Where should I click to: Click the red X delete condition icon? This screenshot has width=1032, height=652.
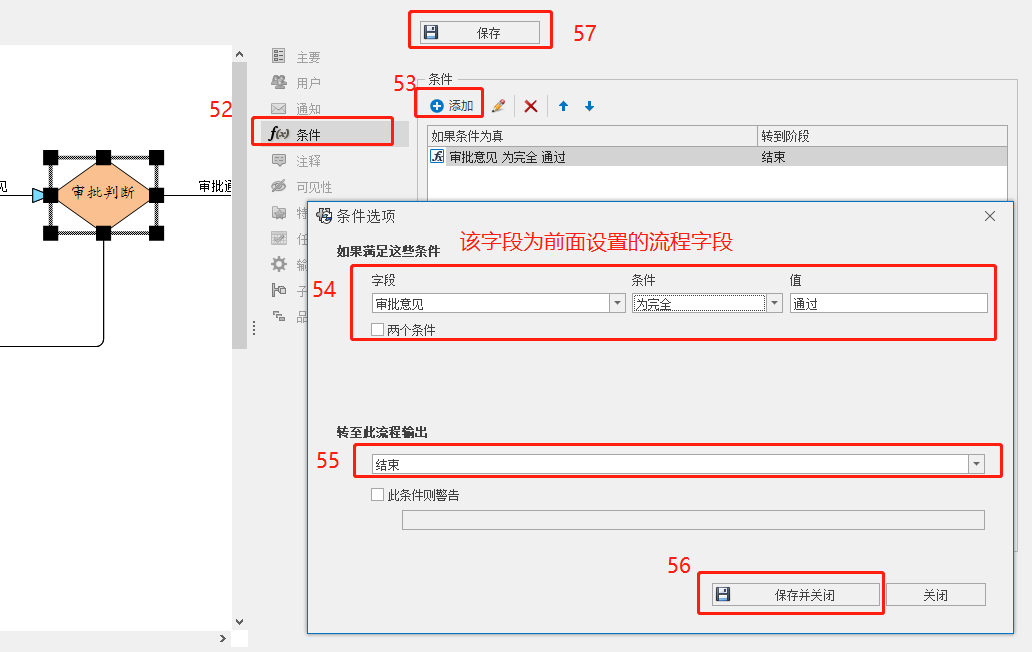[x=530, y=106]
